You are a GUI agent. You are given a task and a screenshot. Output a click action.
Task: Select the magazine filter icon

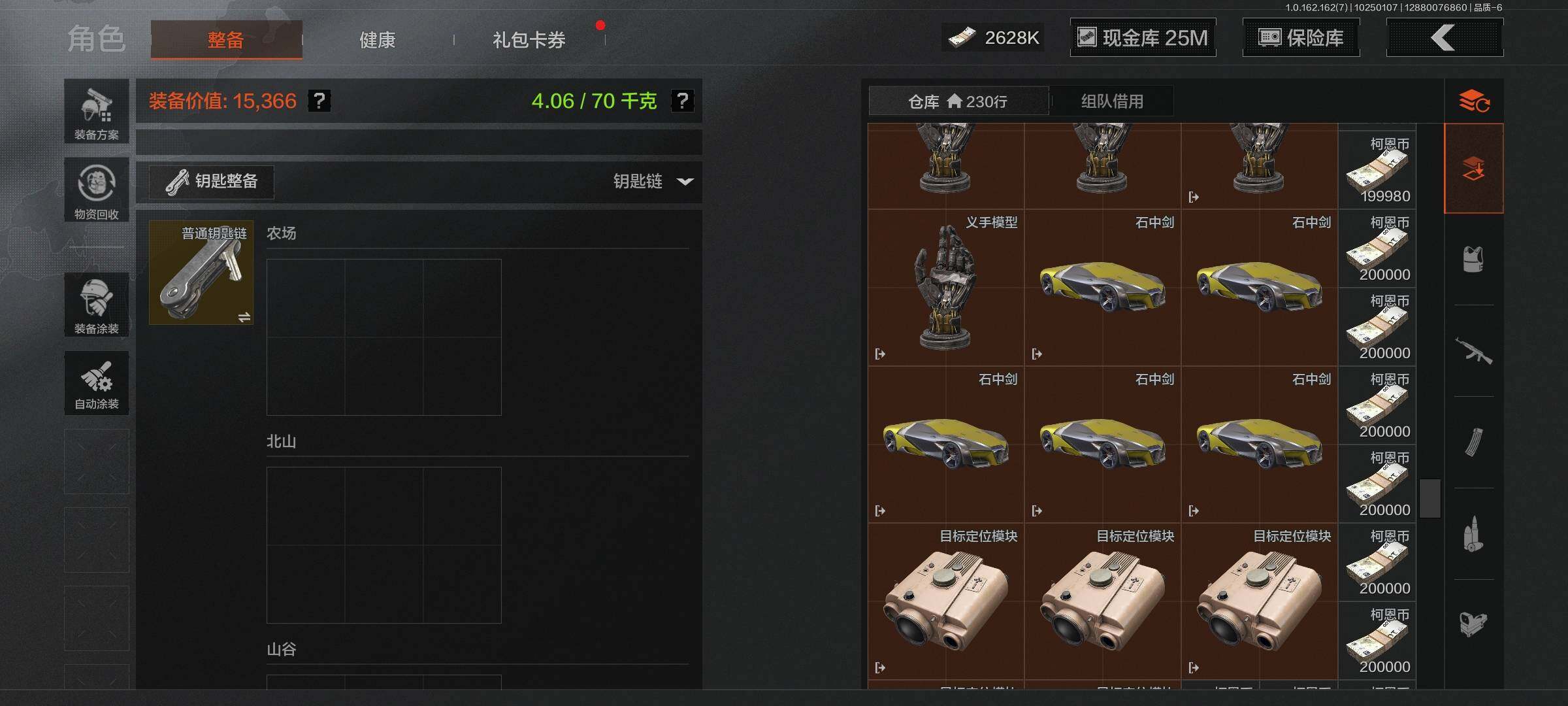click(x=1473, y=443)
